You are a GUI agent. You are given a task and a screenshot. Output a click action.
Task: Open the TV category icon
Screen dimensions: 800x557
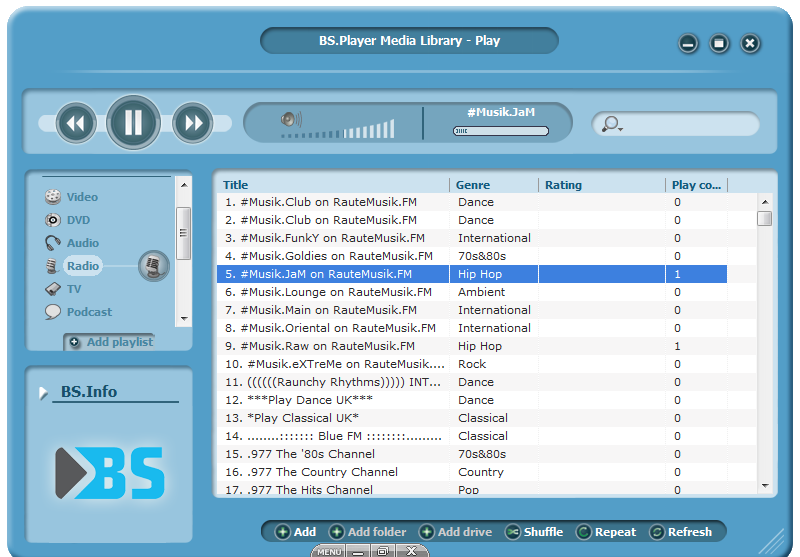[53, 289]
